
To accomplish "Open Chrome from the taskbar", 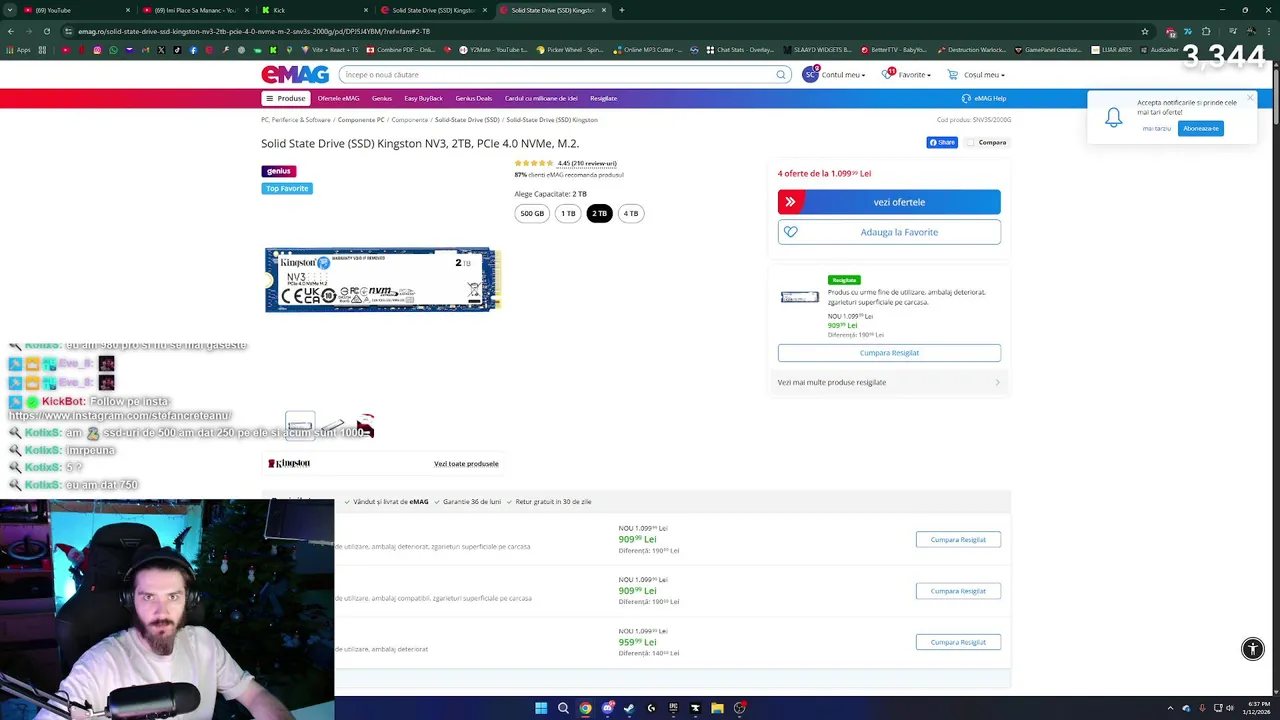I will point(585,708).
